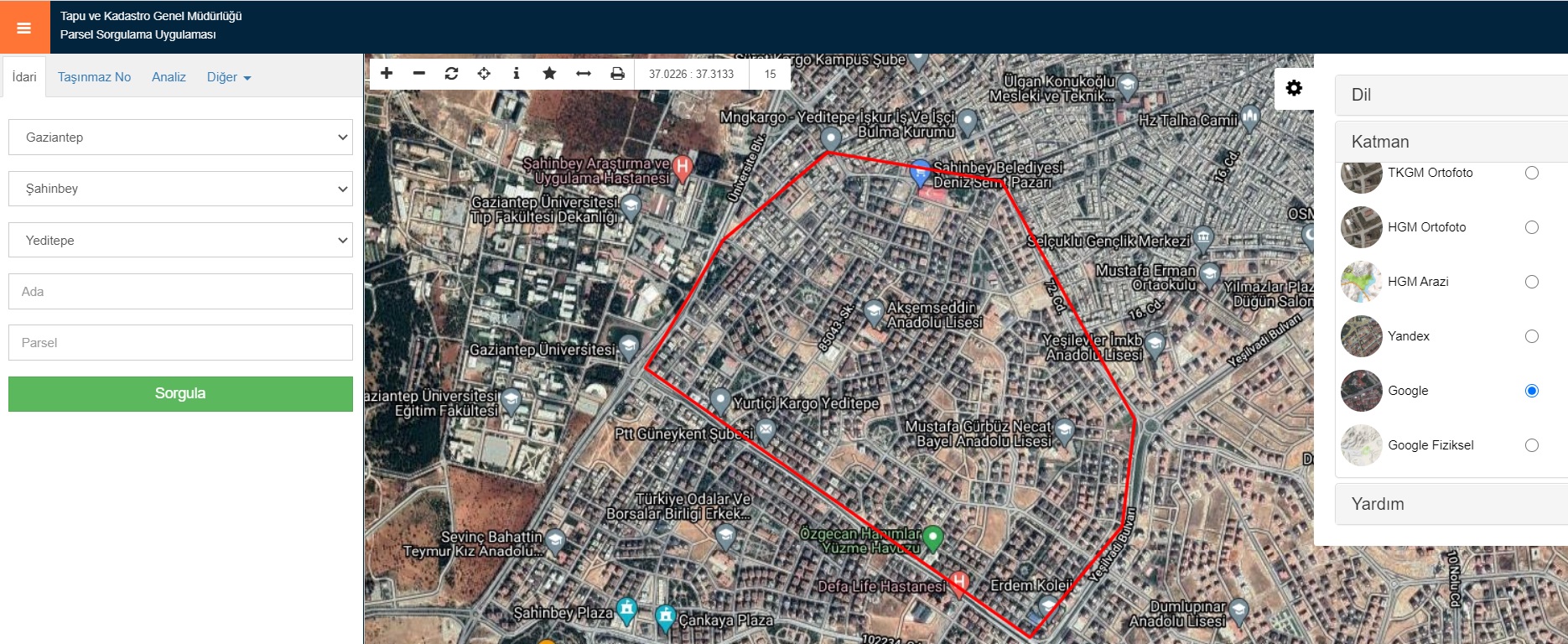
Task: Collapse the Katman layers section
Action: (x=1451, y=142)
